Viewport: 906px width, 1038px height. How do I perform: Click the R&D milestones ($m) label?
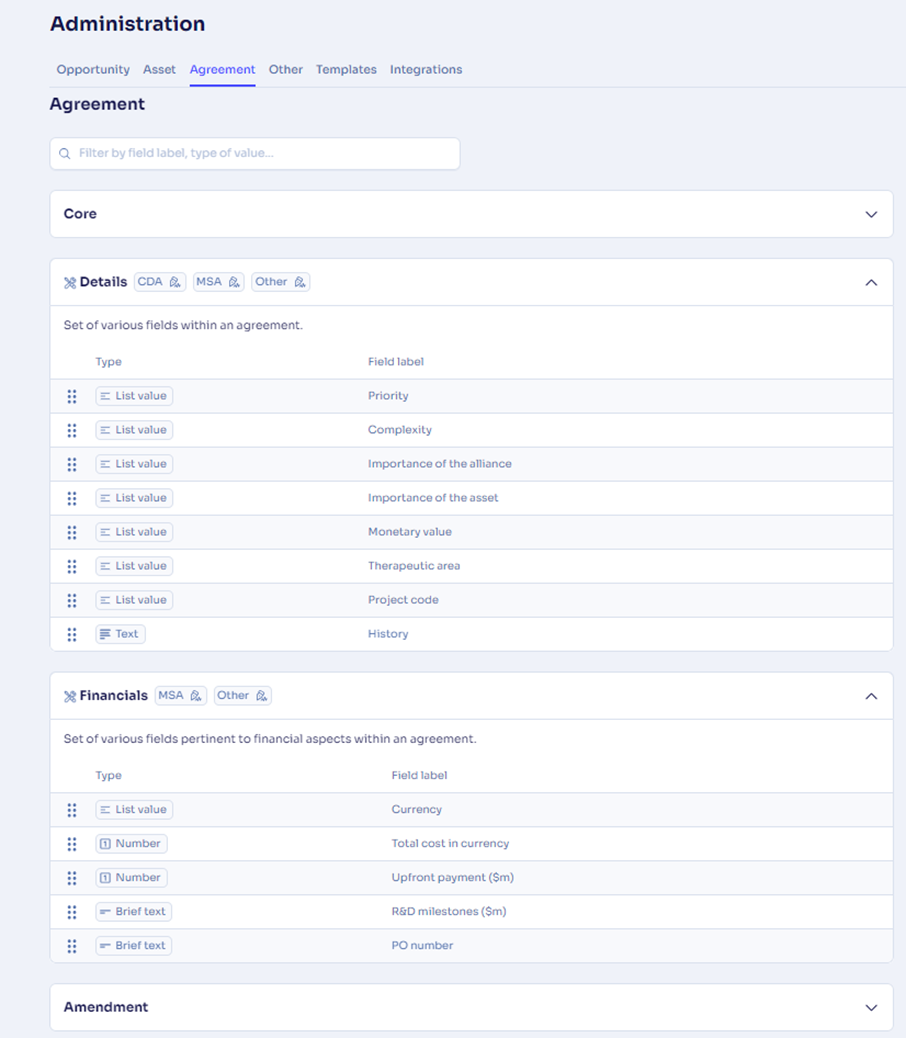click(x=449, y=912)
